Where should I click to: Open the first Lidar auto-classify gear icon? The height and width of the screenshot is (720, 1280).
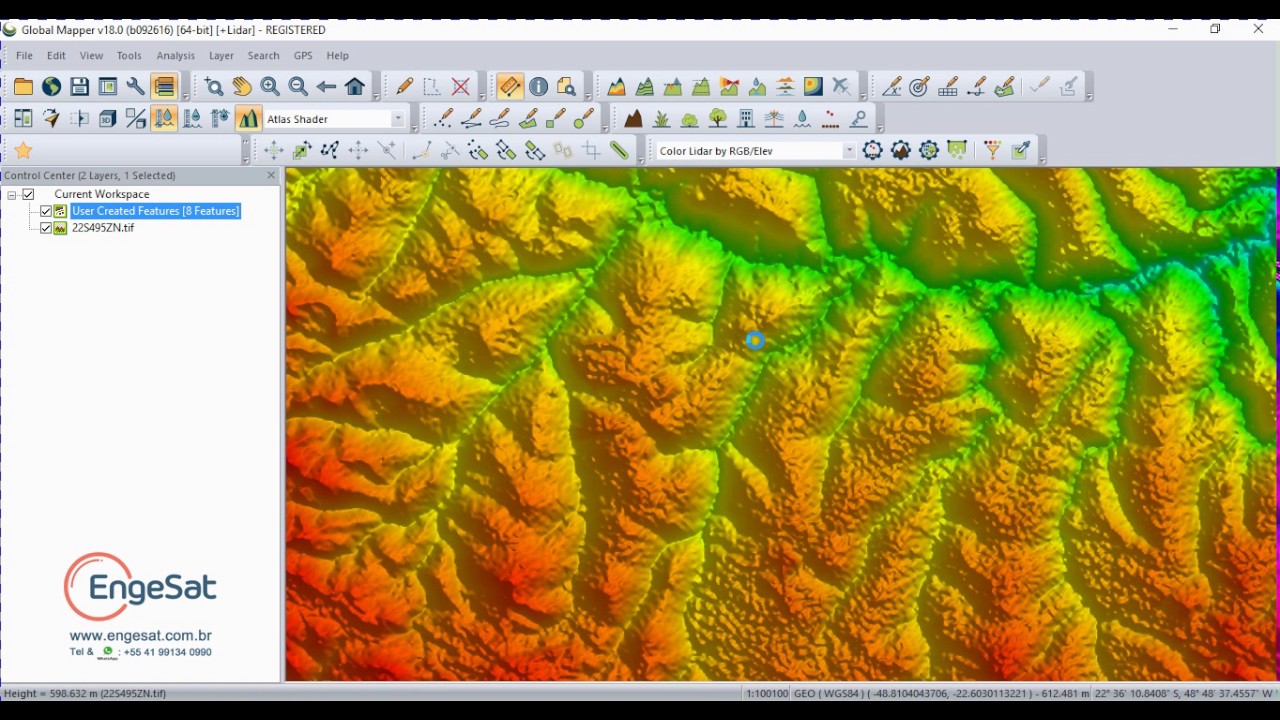pyautogui.click(x=872, y=150)
